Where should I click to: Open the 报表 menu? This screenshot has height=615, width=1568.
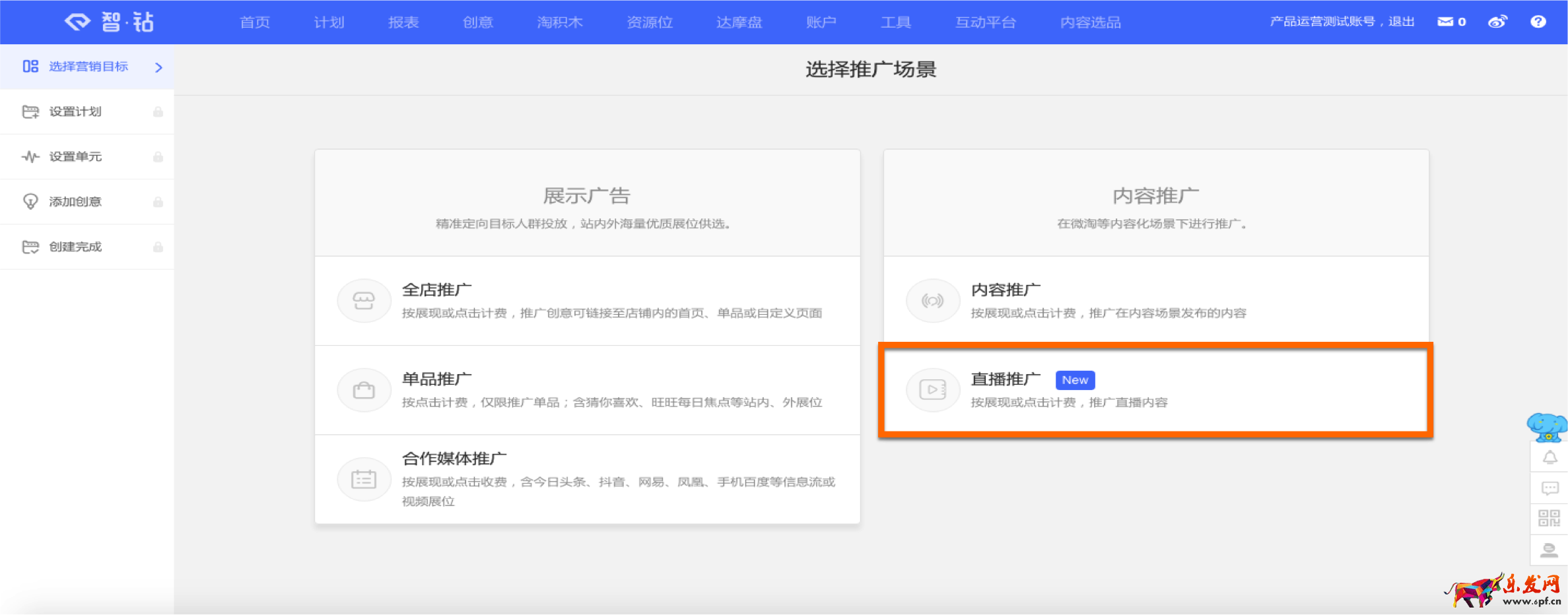(x=403, y=22)
